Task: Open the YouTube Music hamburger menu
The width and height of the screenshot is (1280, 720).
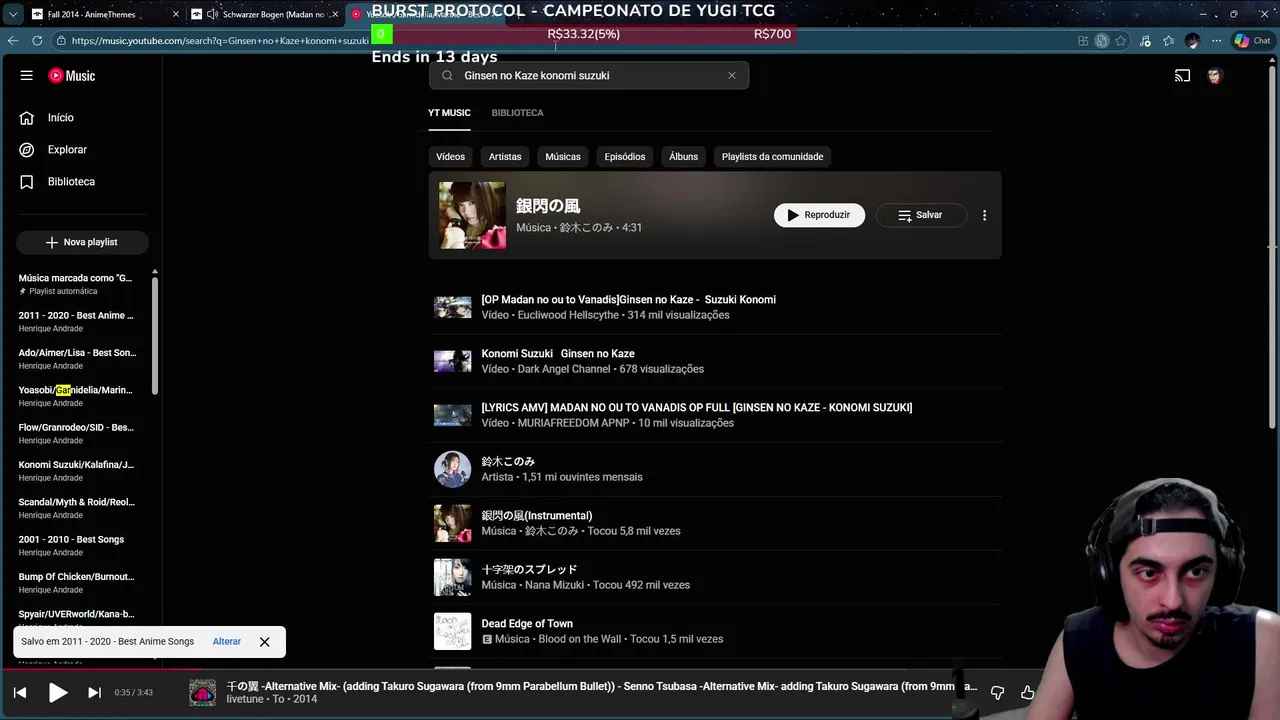Action: pyautogui.click(x=27, y=76)
